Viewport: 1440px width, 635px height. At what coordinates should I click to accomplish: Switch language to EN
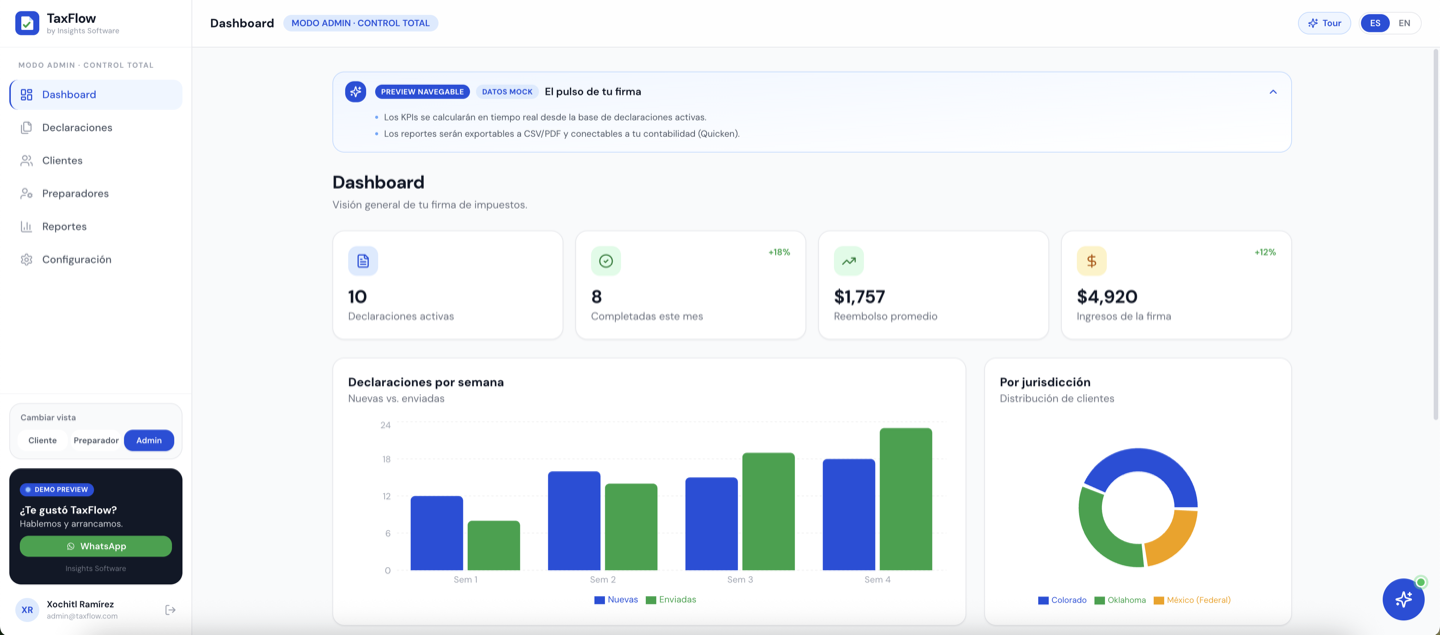tap(1404, 23)
